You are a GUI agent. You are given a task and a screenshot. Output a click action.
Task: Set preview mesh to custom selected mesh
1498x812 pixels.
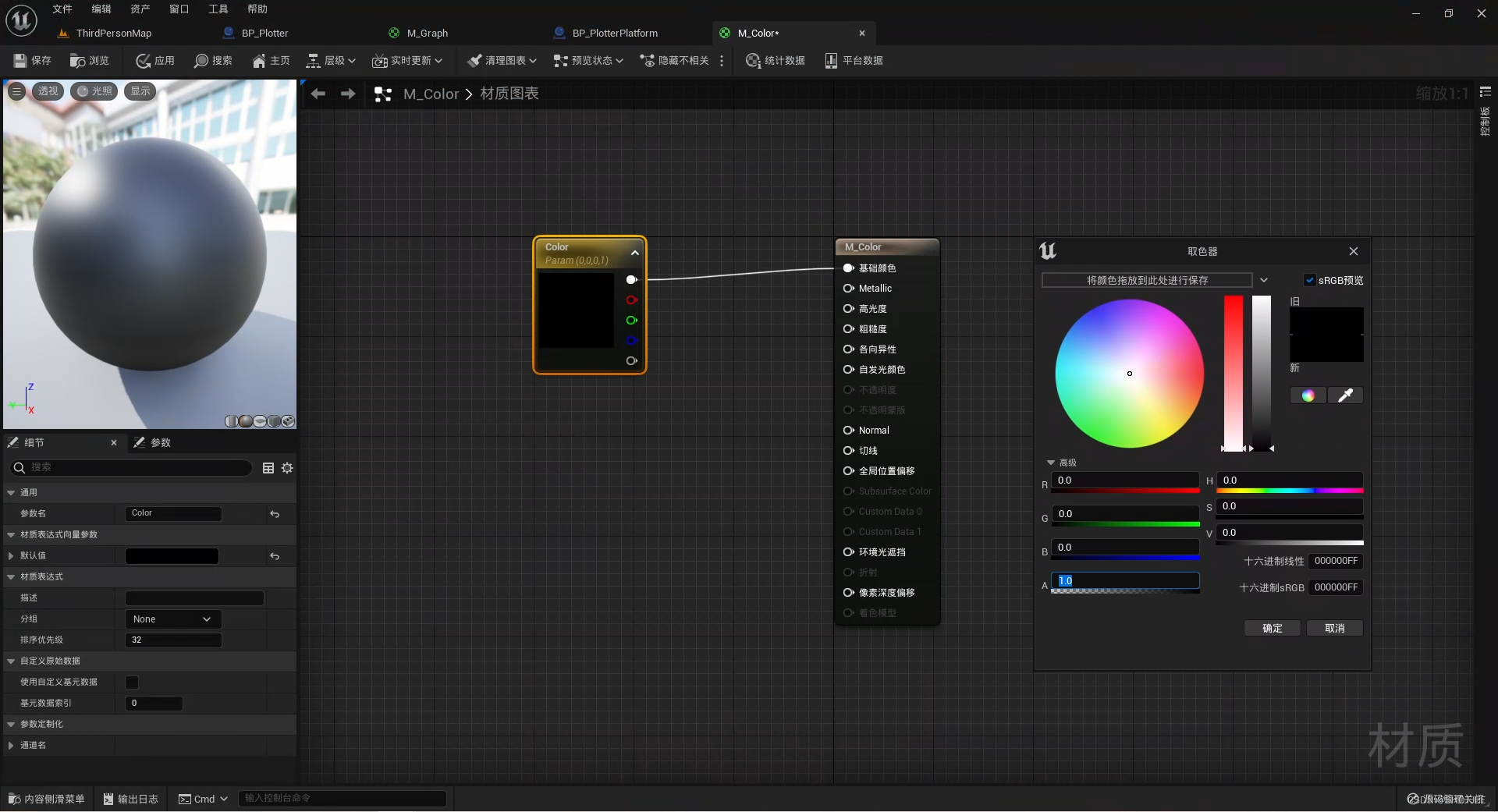click(x=288, y=421)
